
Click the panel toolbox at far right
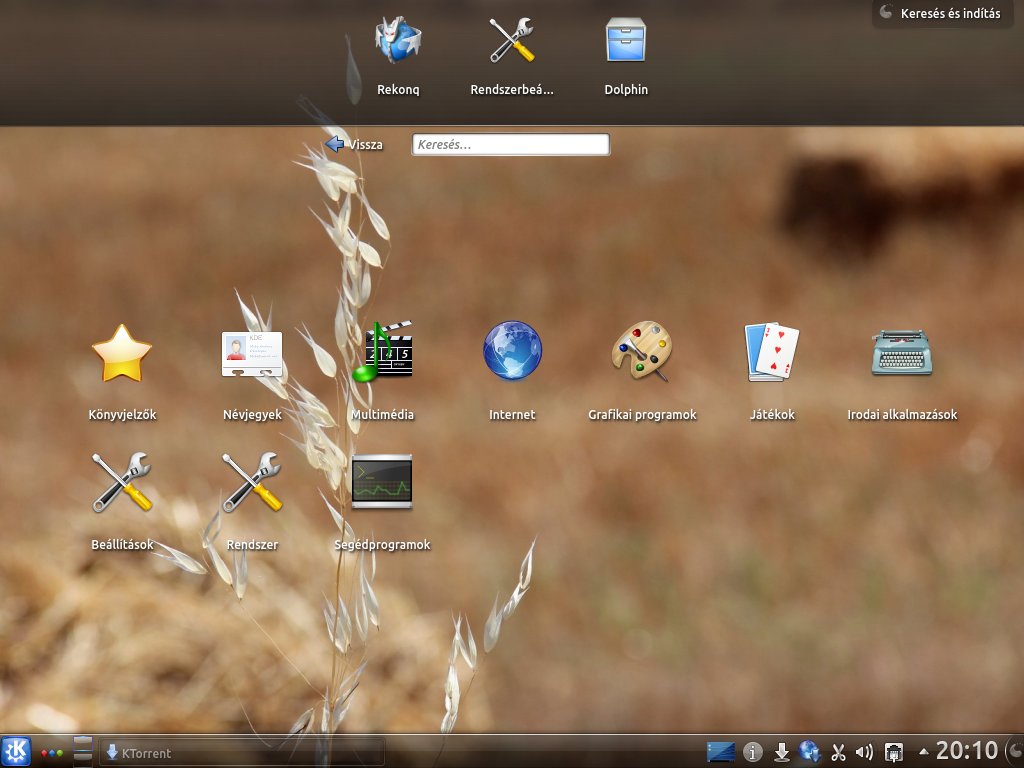pyautogui.click(x=1016, y=751)
